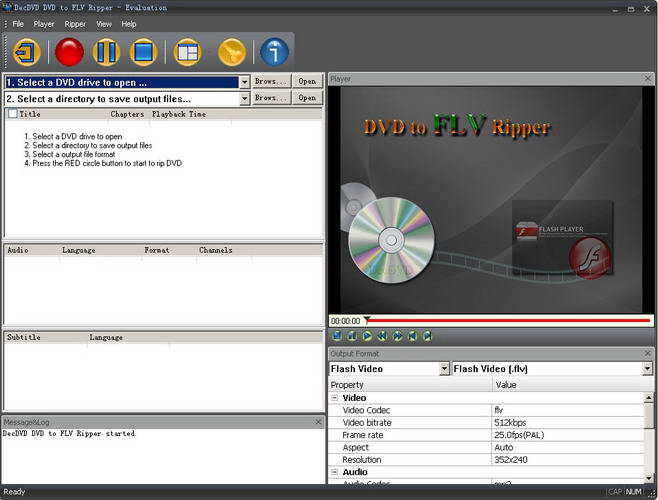Jump to previous chapter in player
This screenshot has width=658, height=500.
(413, 336)
